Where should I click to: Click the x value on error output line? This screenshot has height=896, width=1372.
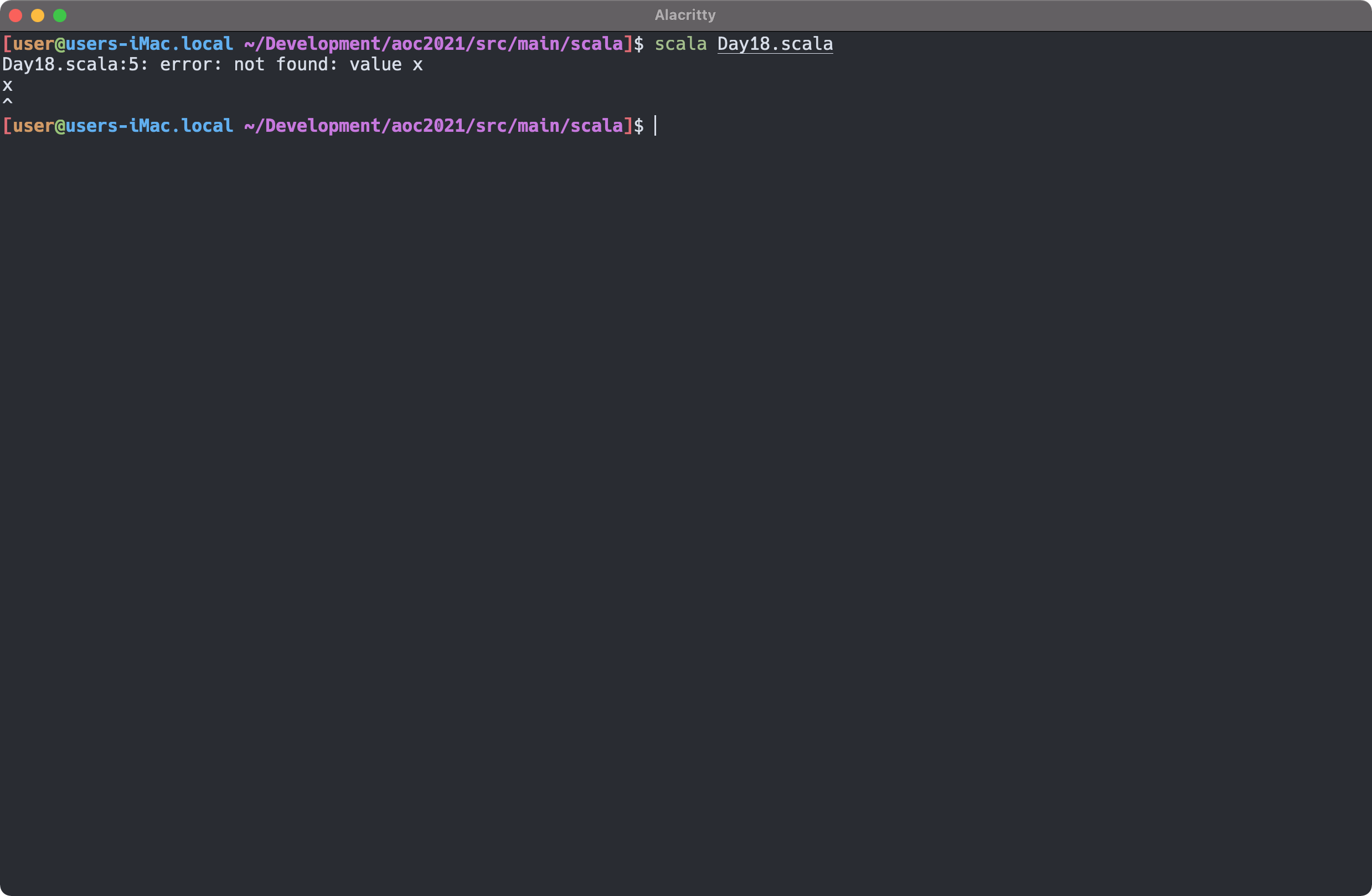click(x=419, y=65)
